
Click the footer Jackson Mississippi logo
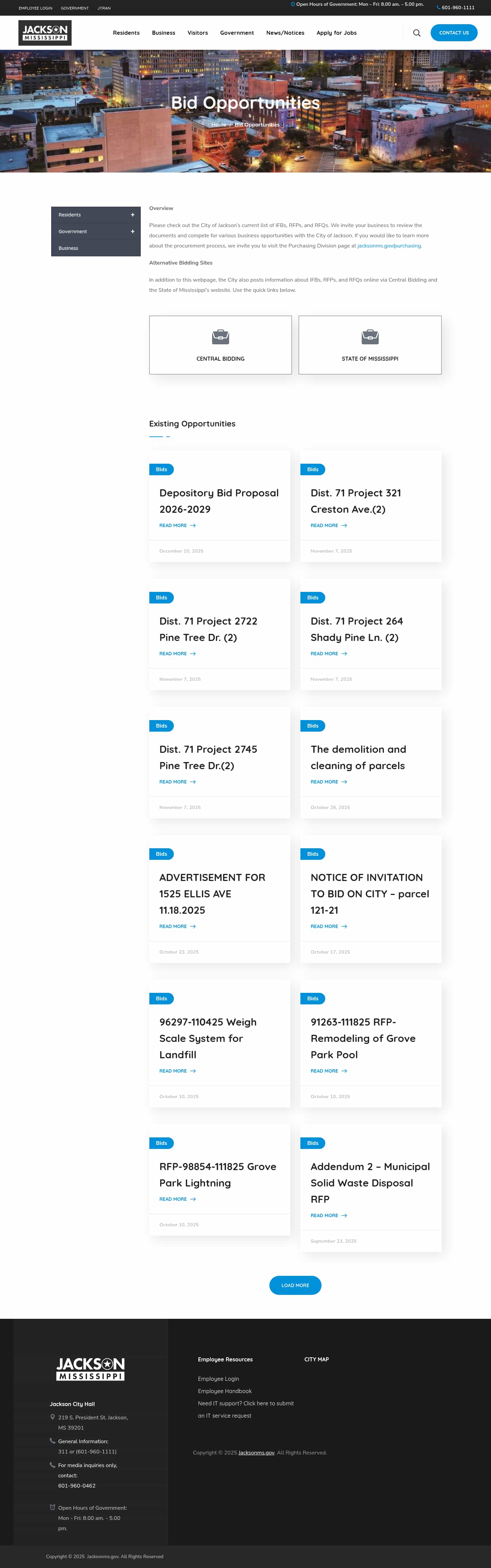(91, 1369)
